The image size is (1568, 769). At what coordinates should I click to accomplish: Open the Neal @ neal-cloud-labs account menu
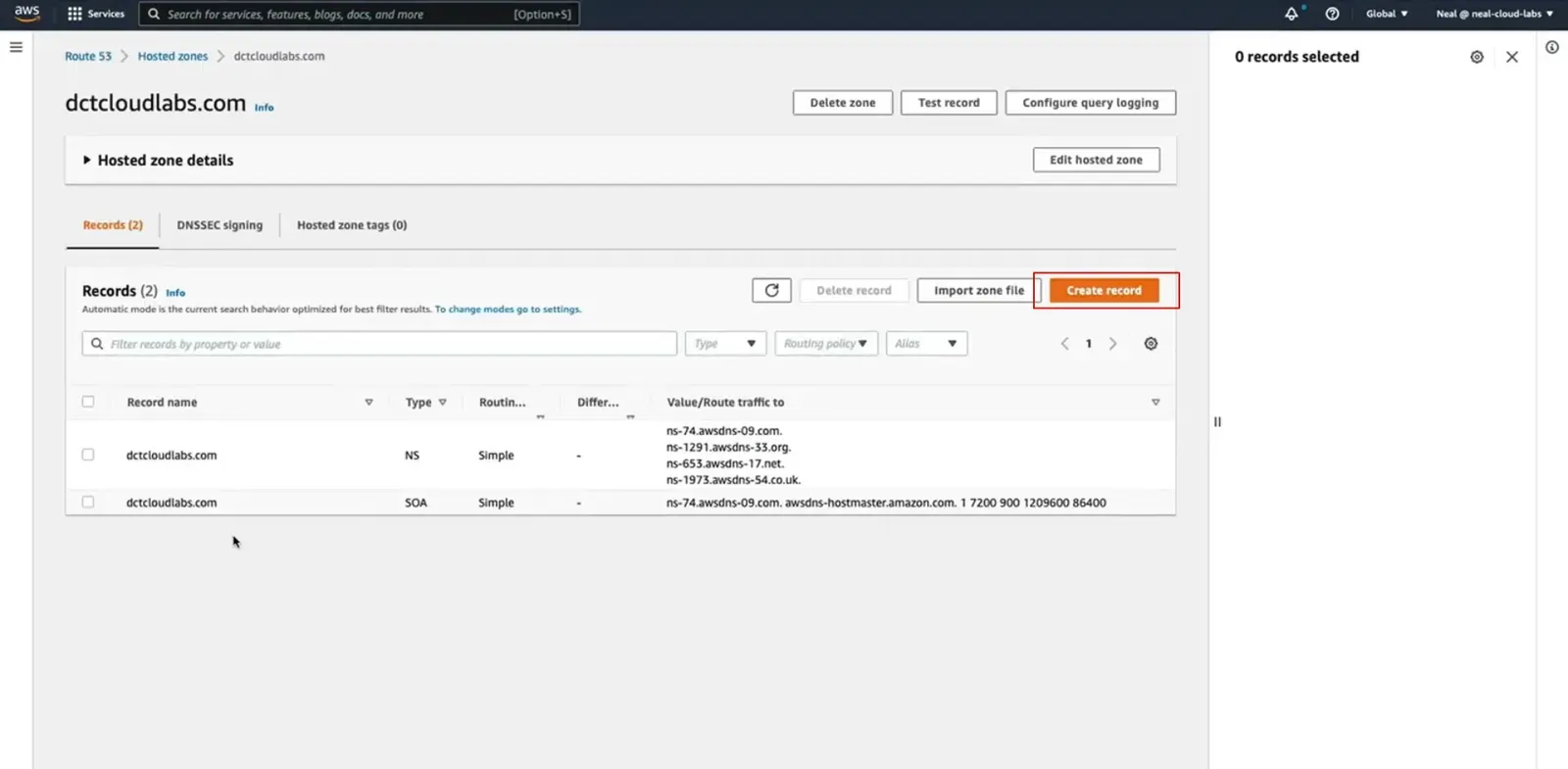(x=1494, y=14)
